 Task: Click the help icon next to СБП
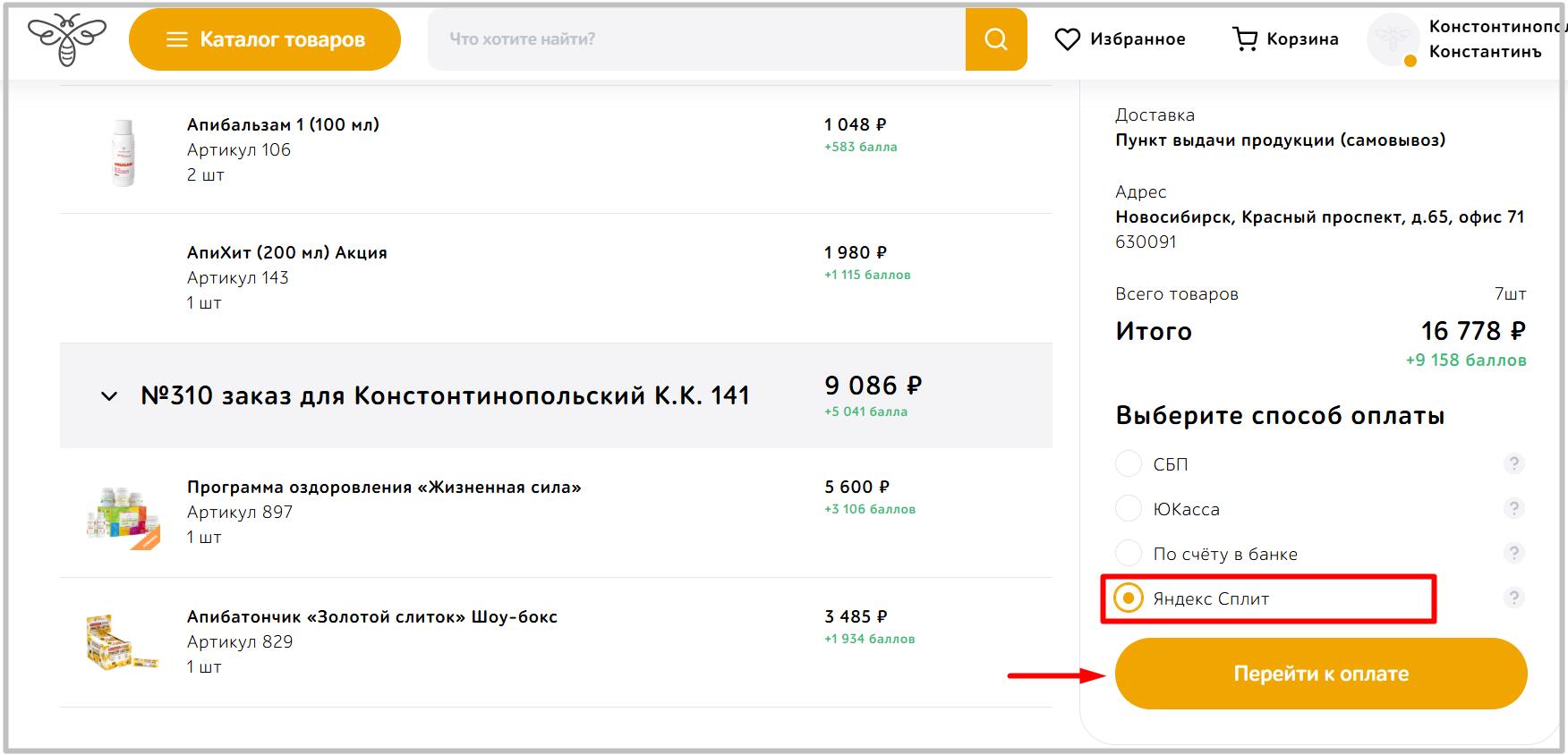tap(1513, 463)
